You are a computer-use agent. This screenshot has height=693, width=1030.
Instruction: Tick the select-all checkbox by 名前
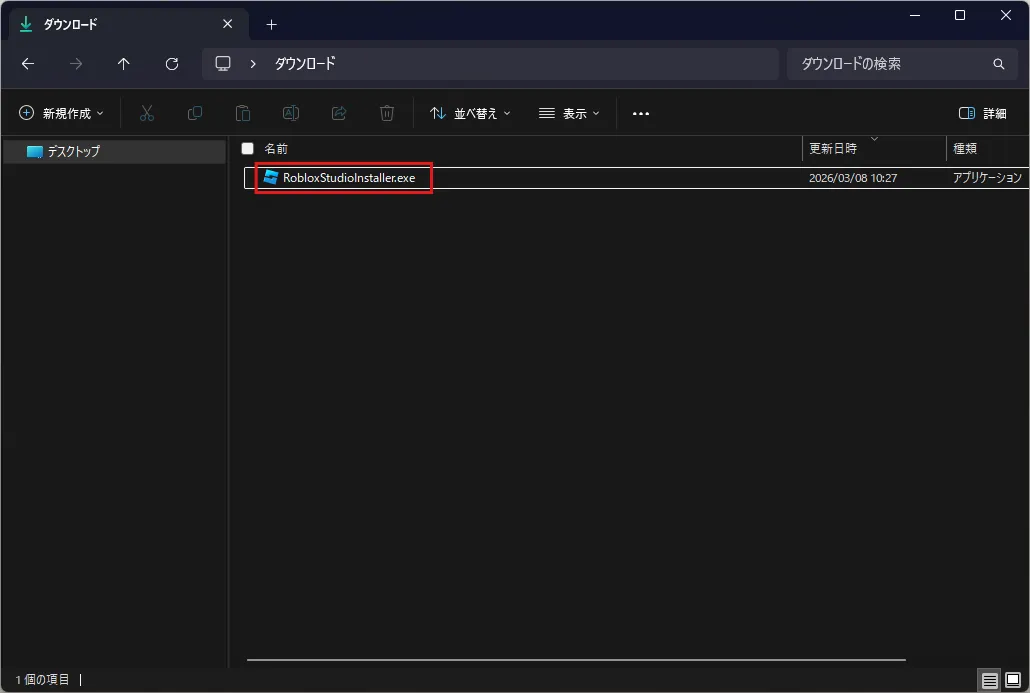pos(248,148)
